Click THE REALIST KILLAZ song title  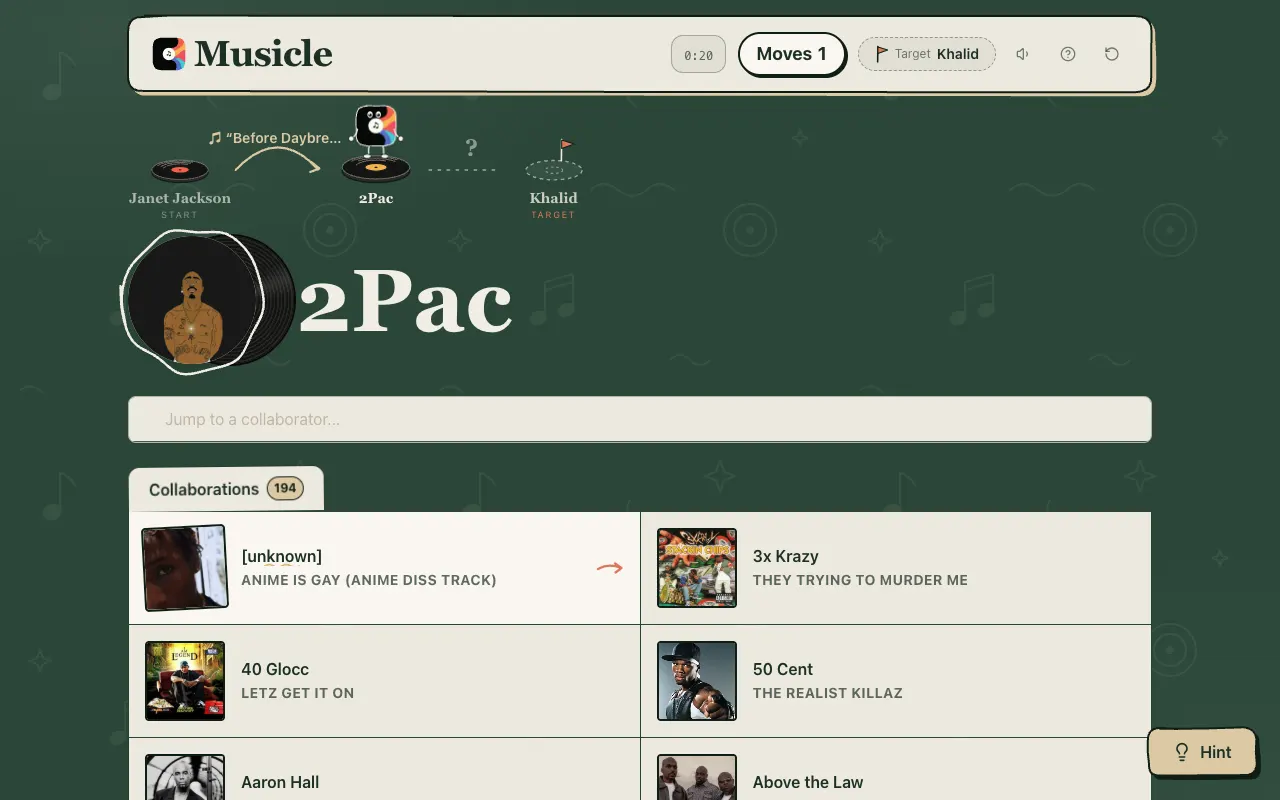[828, 693]
